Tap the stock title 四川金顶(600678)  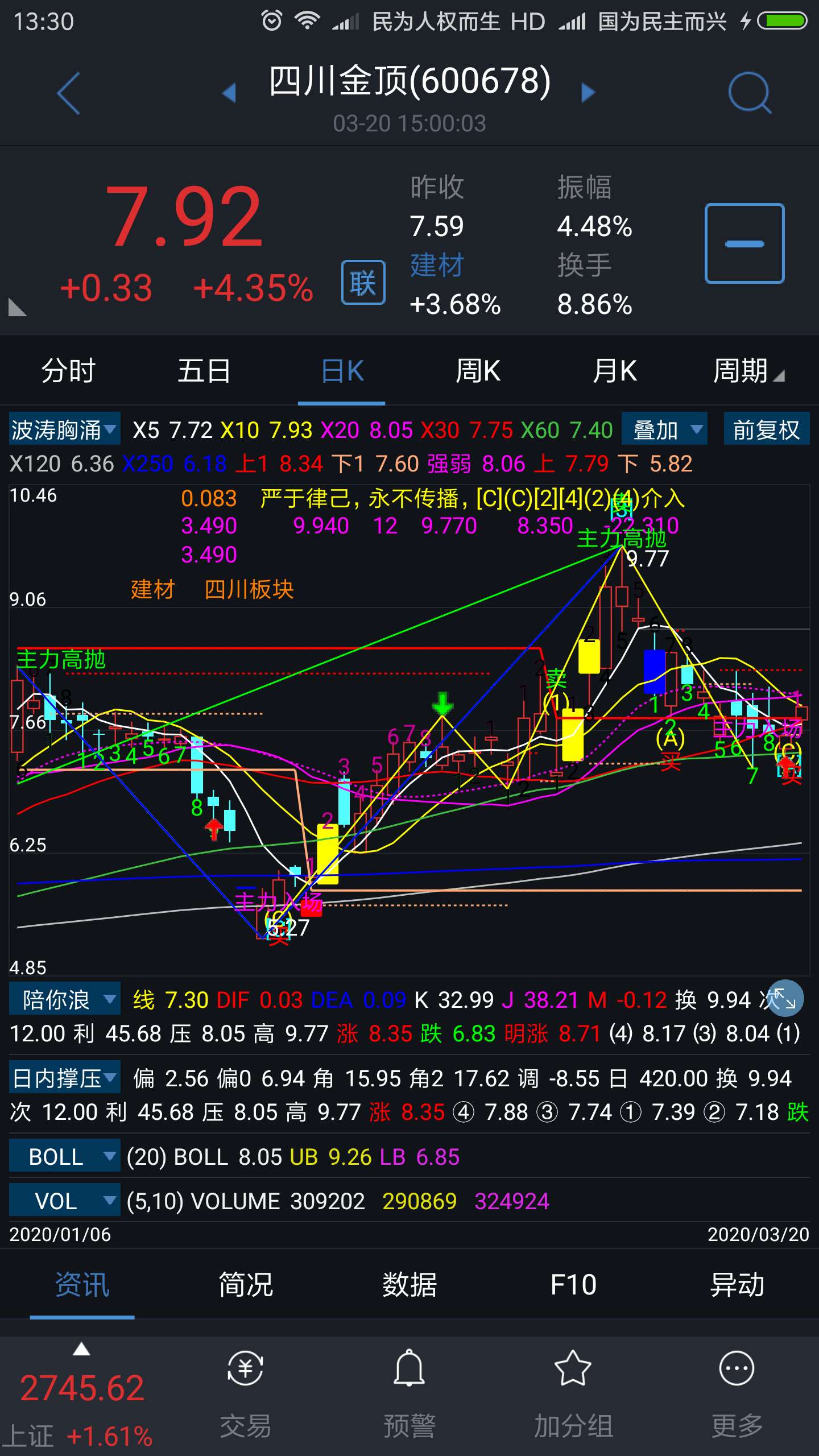pos(409,80)
